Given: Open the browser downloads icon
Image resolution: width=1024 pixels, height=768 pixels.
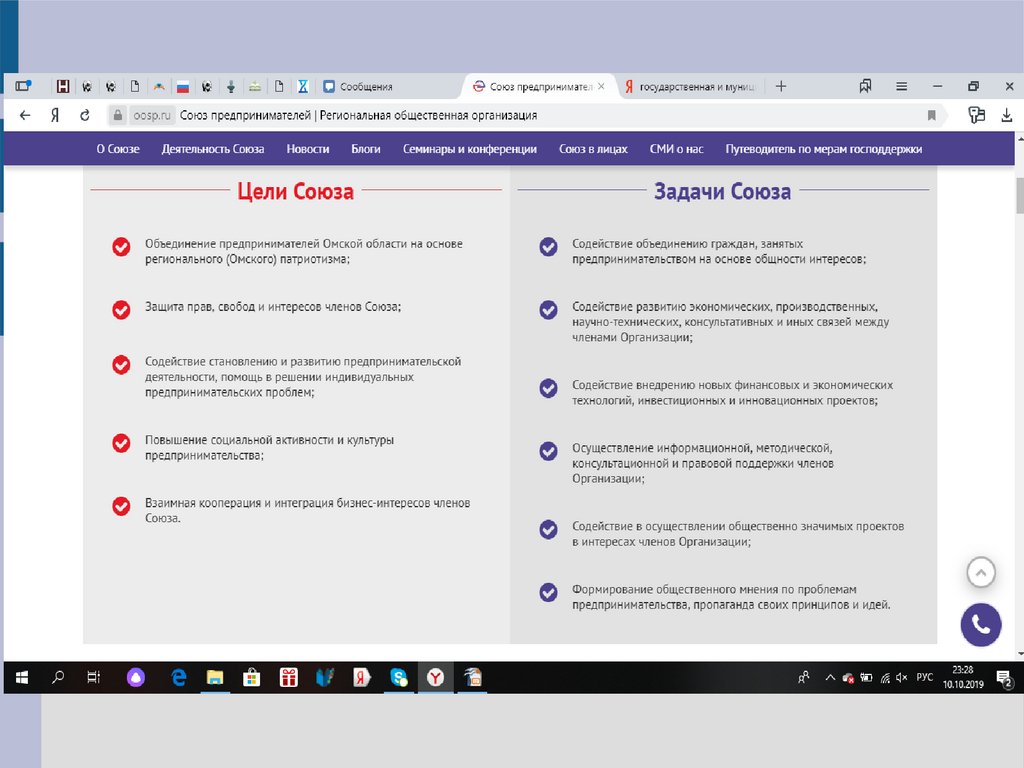Looking at the screenshot, I should 1006,116.
